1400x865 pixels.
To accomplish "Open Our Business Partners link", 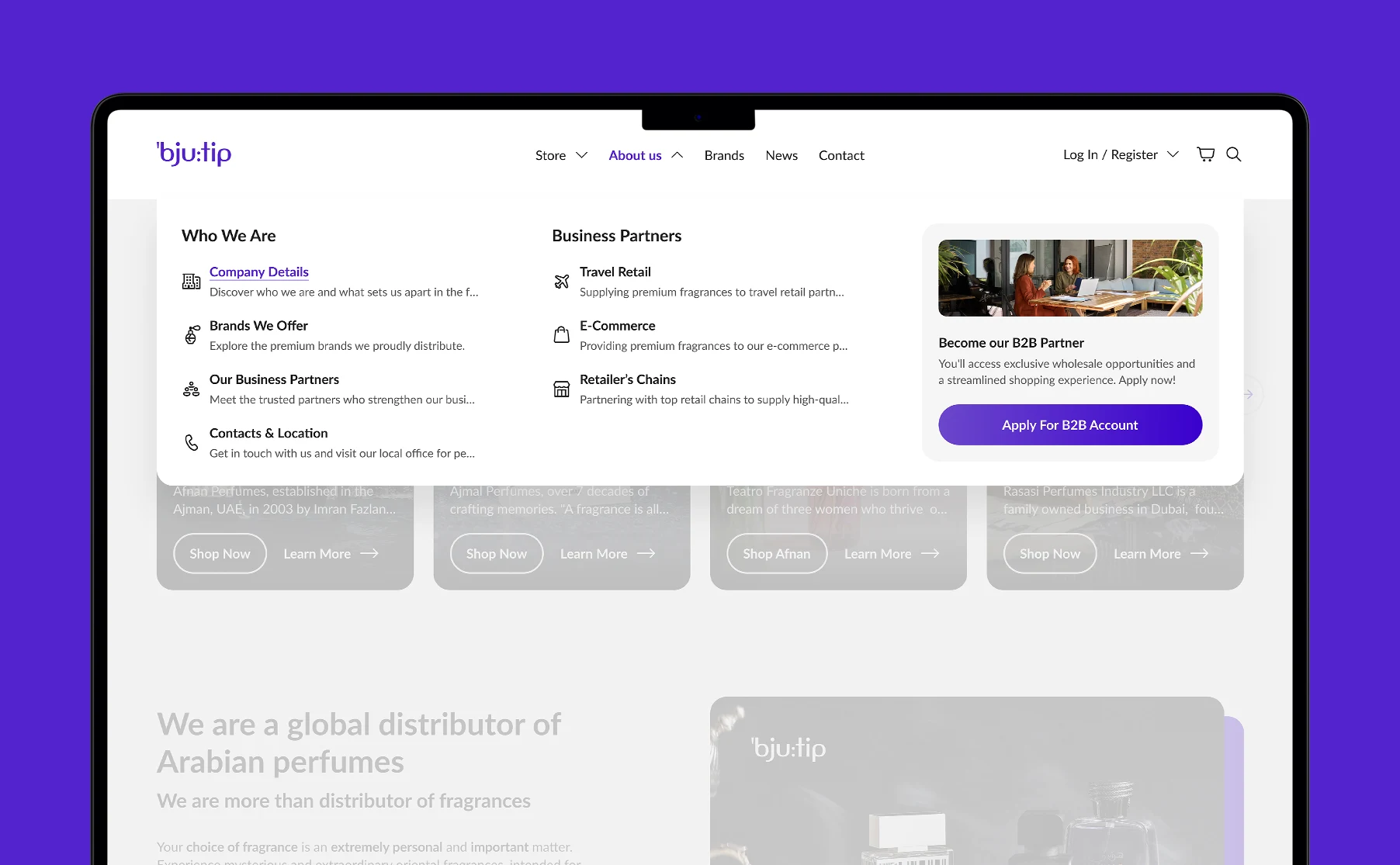I will tap(274, 379).
